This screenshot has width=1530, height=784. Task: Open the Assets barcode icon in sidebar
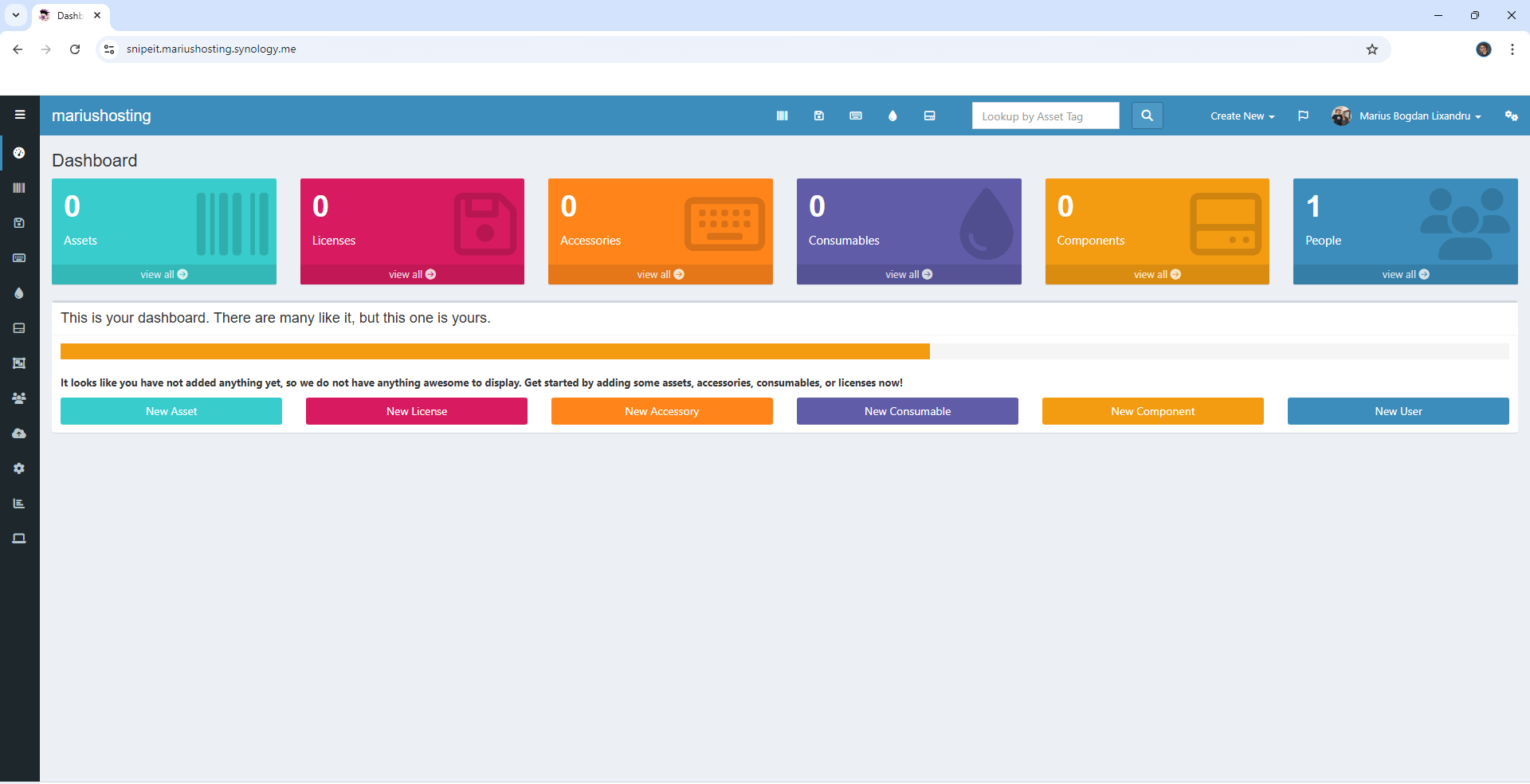[19, 188]
